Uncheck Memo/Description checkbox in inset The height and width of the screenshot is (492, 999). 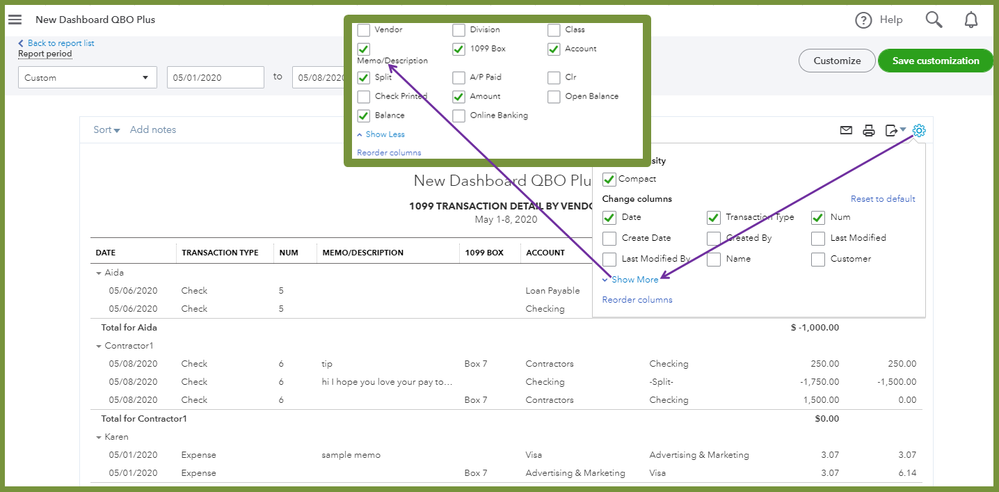tap(363, 49)
